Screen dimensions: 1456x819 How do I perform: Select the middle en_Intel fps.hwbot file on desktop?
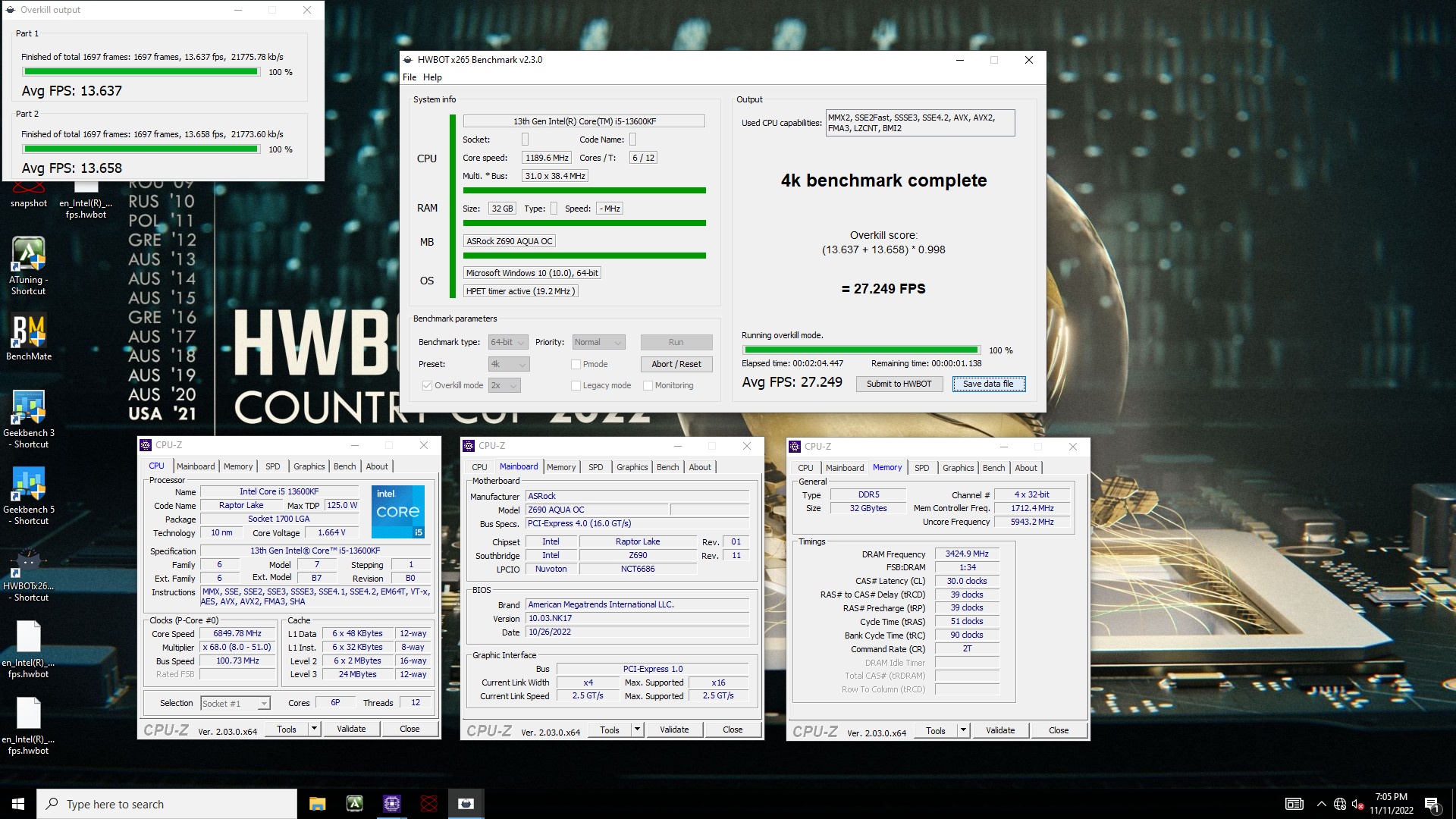tap(28, 649)
